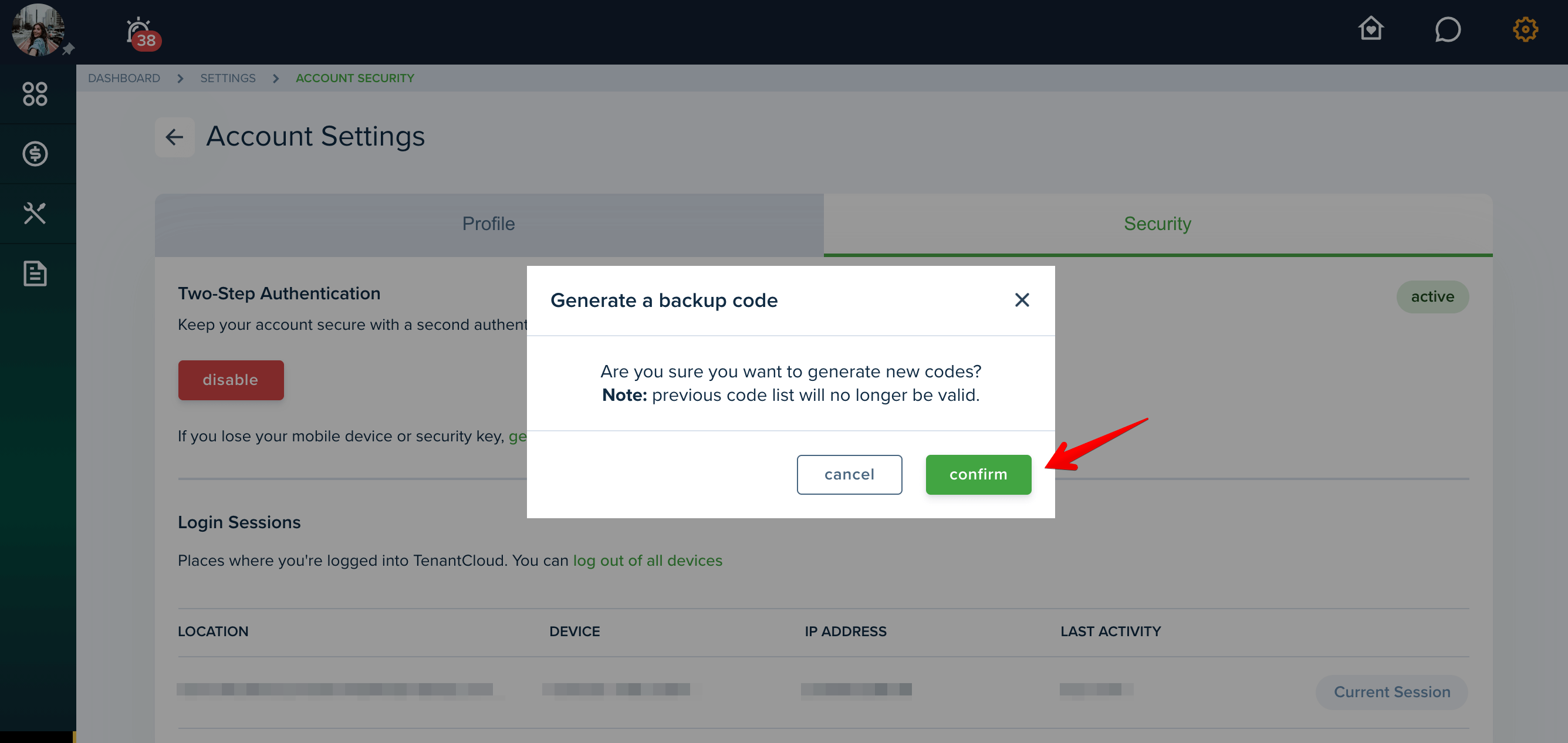Switch to the Profile tab
The image size is (1568, 743).
point(489,224)
